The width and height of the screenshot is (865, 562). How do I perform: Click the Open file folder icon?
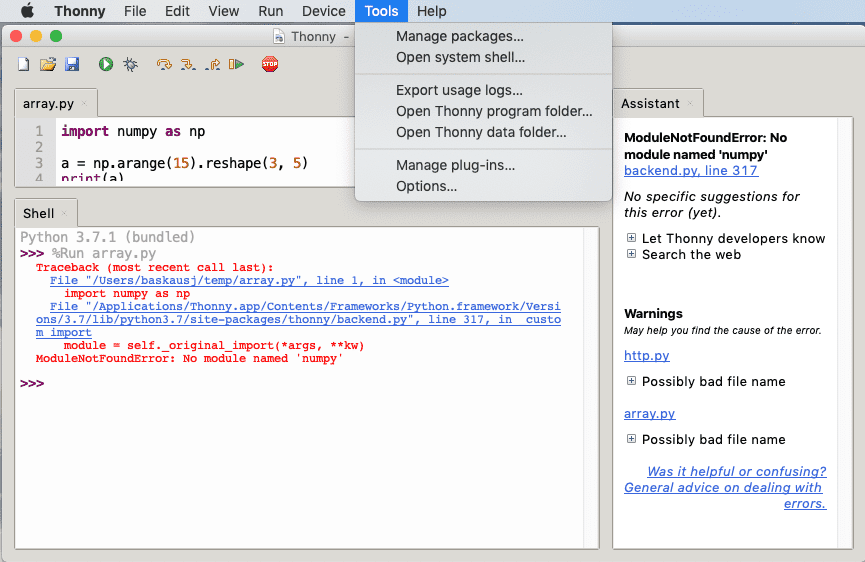[48, 65]
